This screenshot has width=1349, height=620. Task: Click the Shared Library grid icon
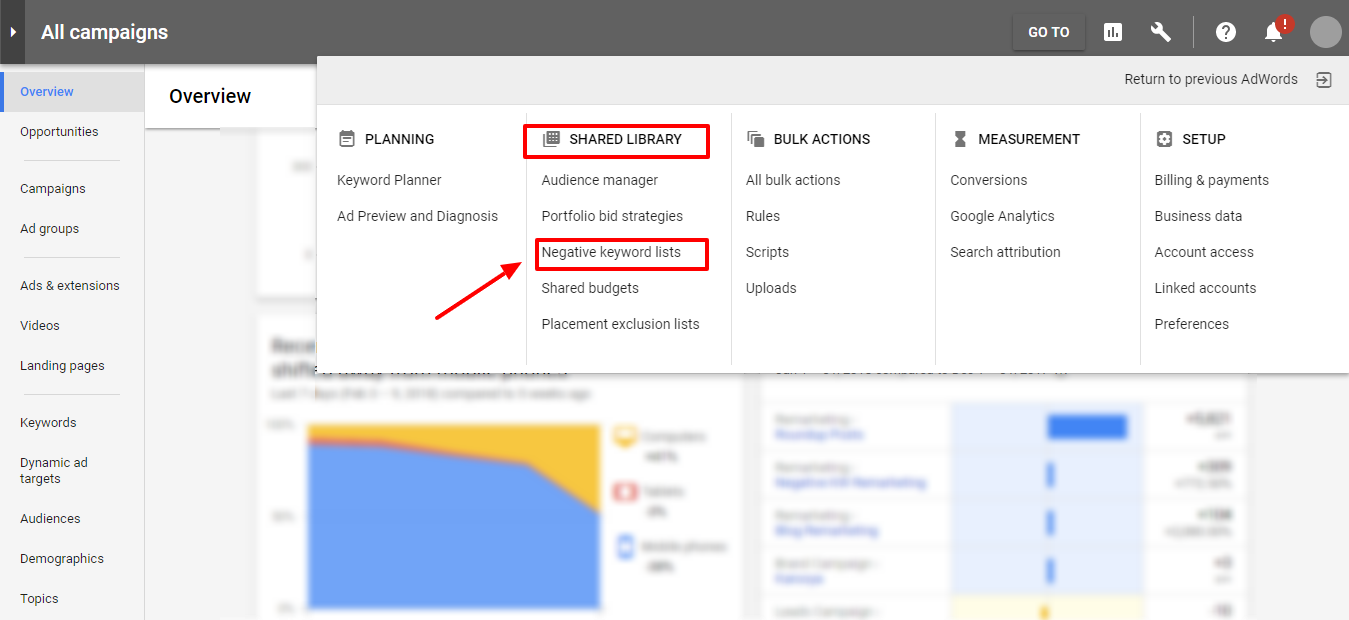[551, 139]
